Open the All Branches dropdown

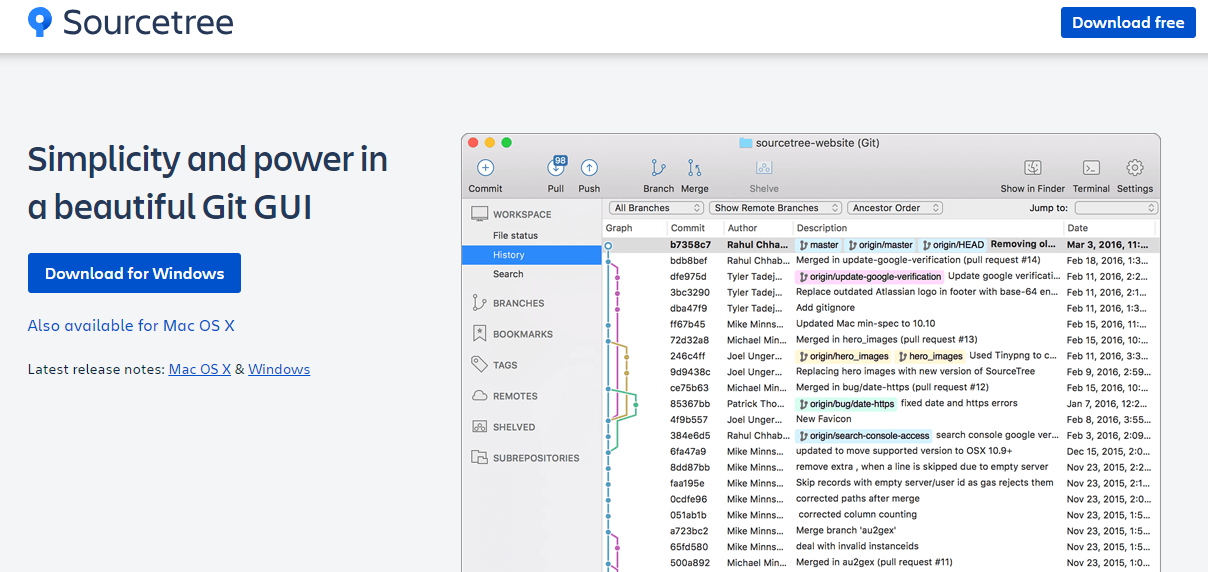[x=656, y=208]
